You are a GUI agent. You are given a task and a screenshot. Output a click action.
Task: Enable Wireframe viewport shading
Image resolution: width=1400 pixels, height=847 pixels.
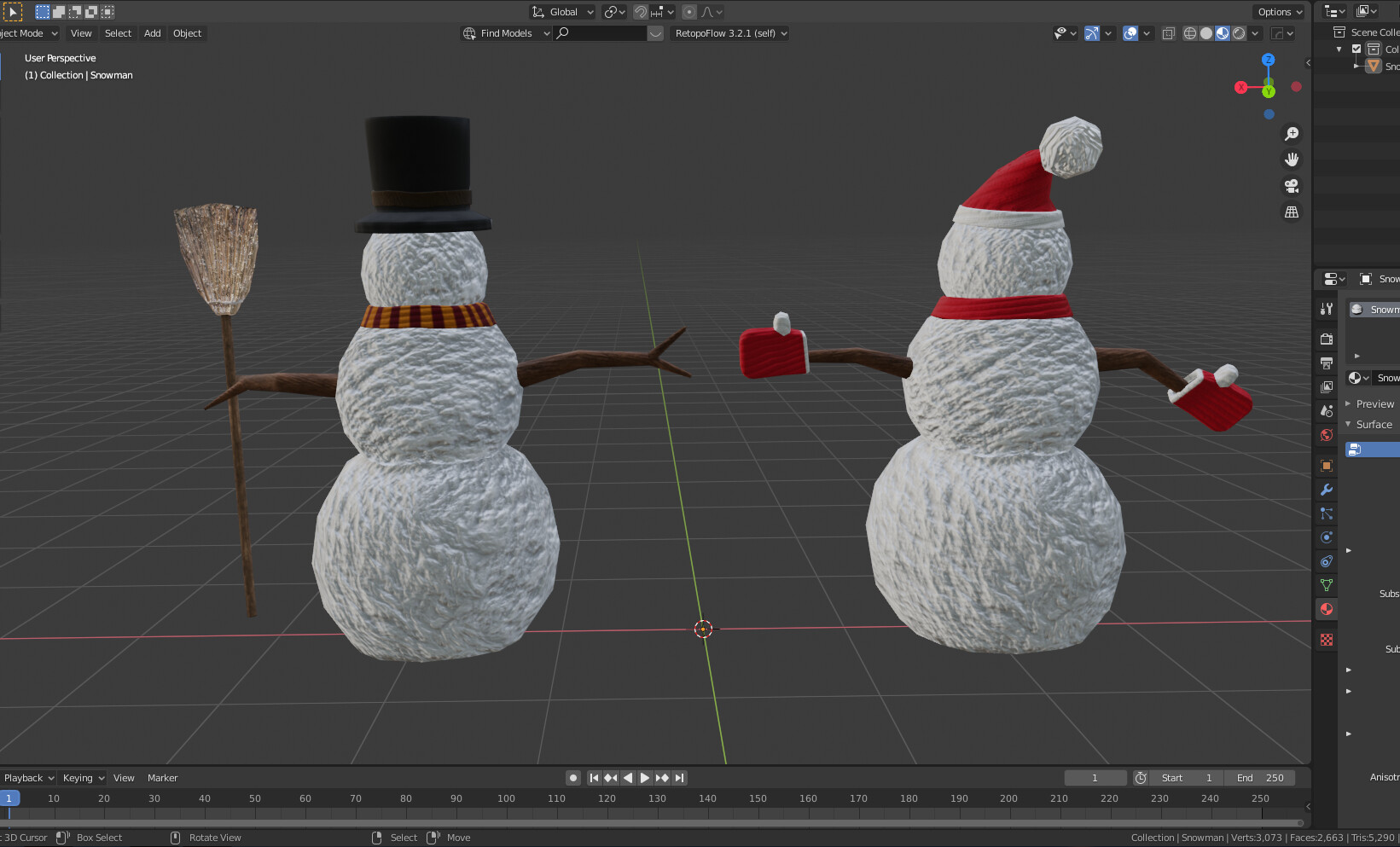point(1190,33)
